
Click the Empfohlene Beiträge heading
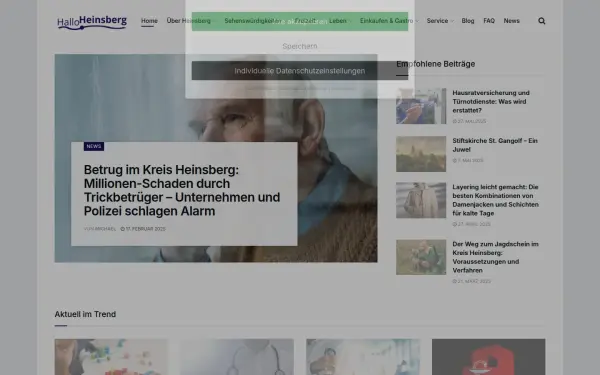click(x=435, y=64)
